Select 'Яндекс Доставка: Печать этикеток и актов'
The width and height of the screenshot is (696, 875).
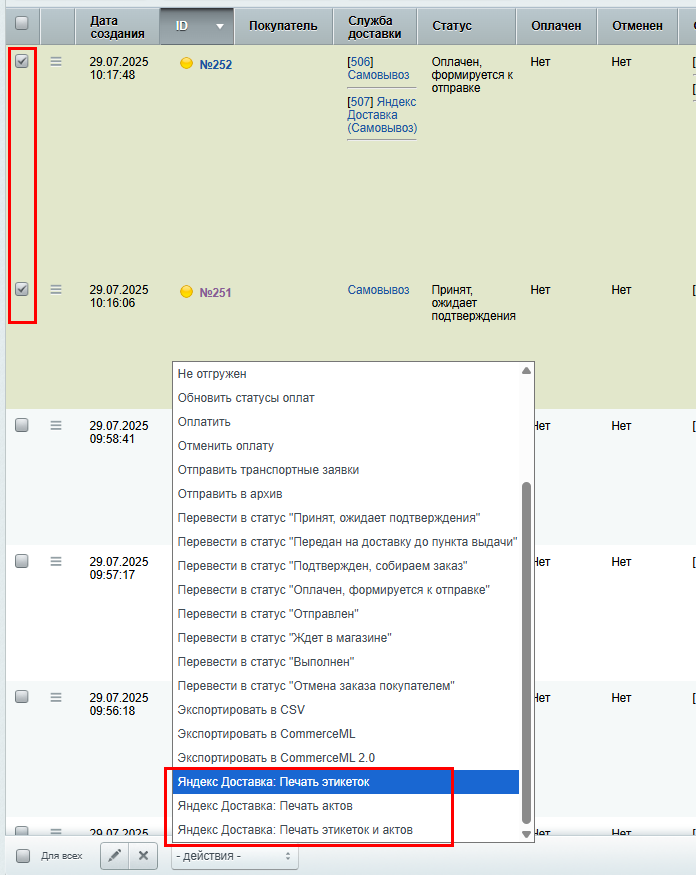(x=345, y=830)
